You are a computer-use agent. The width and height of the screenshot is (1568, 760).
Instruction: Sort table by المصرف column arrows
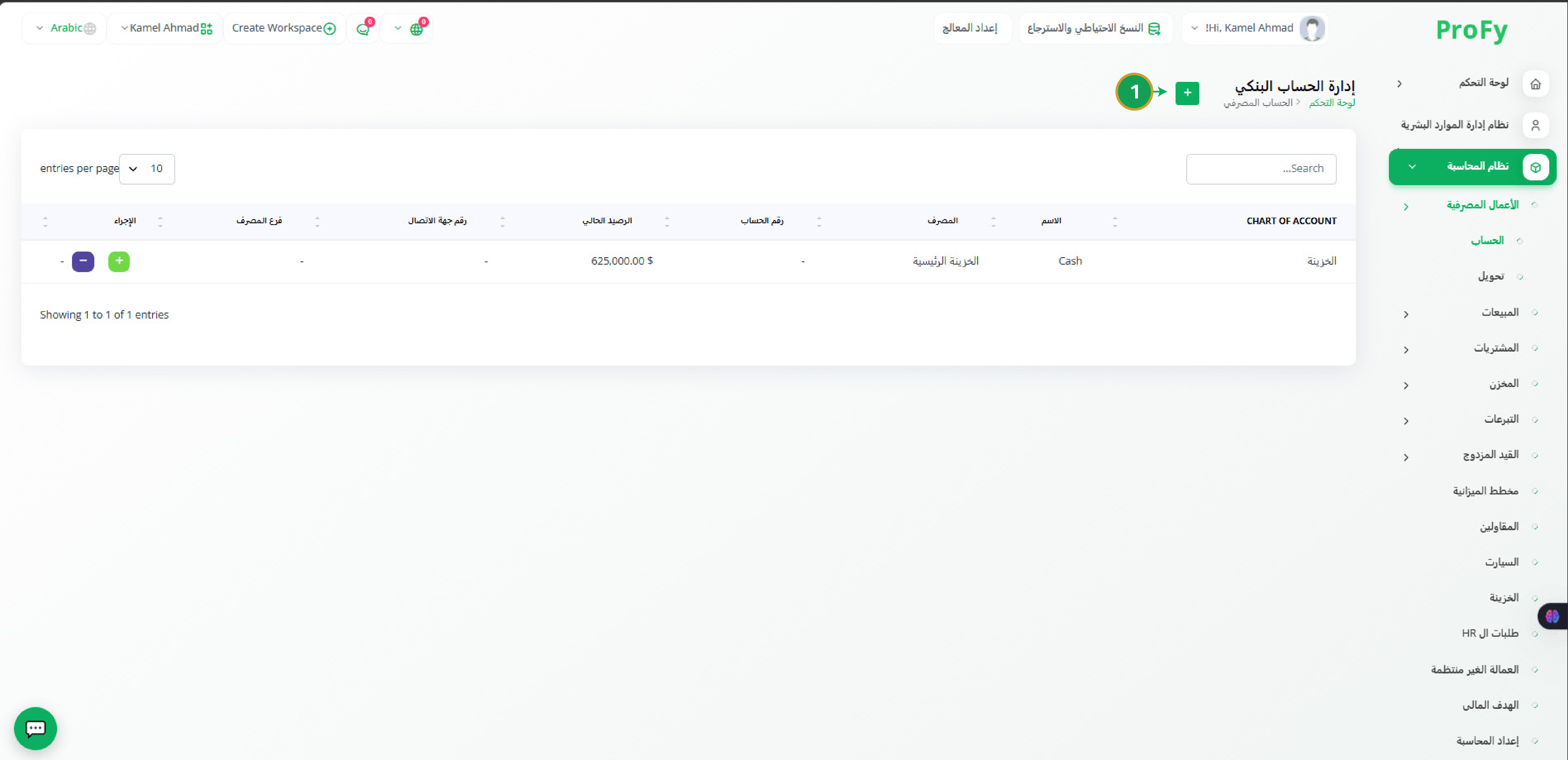point(819,222)
